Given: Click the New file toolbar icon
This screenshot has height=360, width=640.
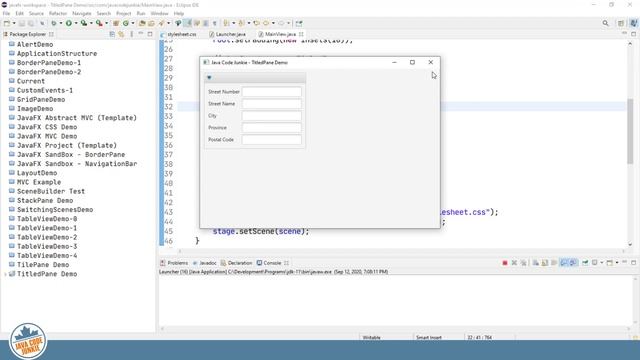Looking at the screenshot, I should 7,23.
